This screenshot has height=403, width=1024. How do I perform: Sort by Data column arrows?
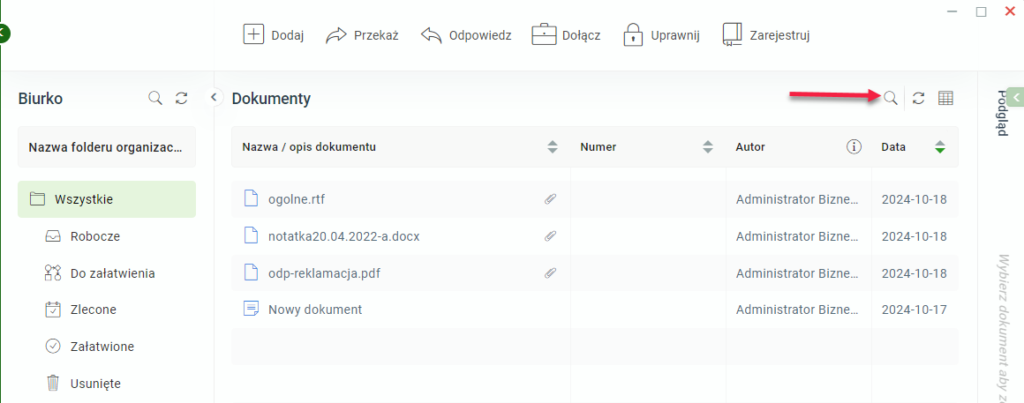pos(940,148)
